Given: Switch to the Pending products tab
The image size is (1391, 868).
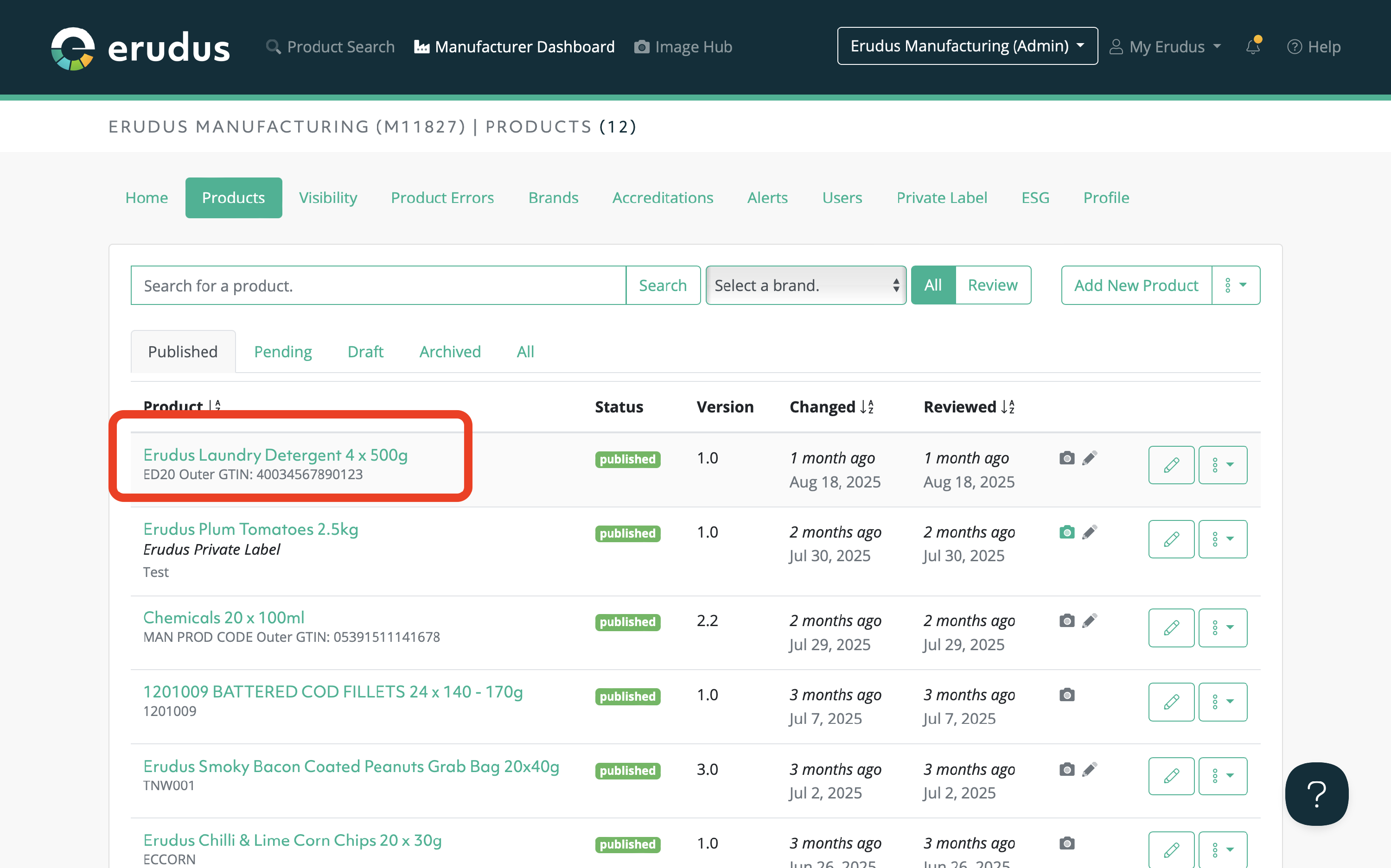Looking at the screenshot, I should tap(282, 352).
